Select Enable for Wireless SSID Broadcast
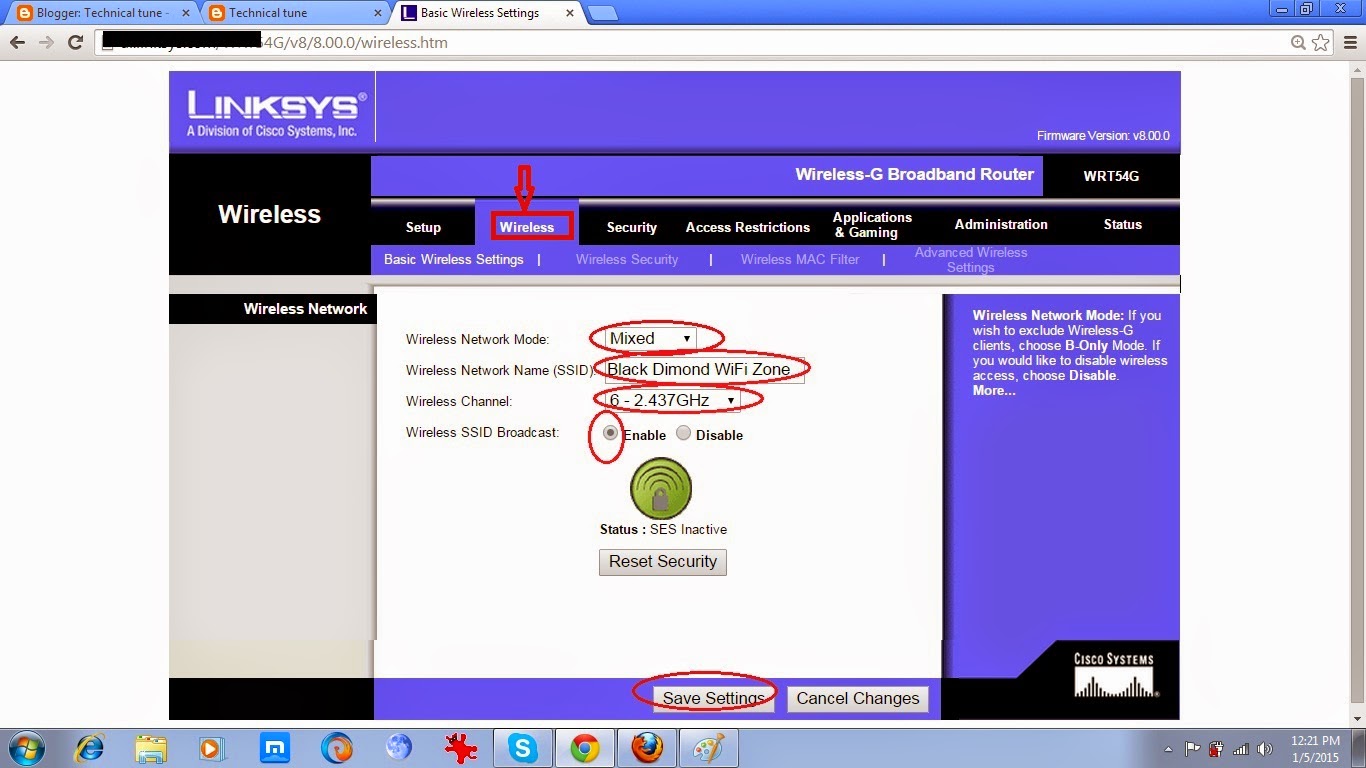Image resolution: width=1366 pixels, height=768 pixels. [x=610, y=433]
